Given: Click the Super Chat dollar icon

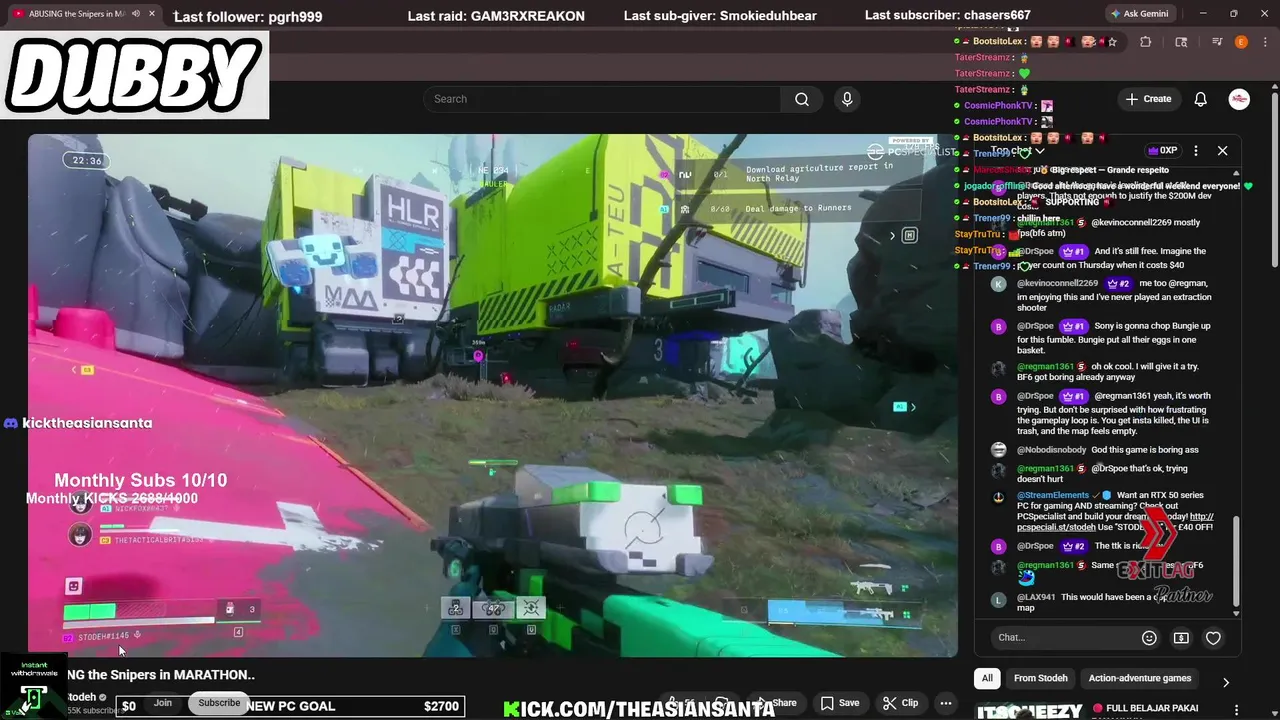Looking at the screenshot, I should click(x=1181, y=638).
